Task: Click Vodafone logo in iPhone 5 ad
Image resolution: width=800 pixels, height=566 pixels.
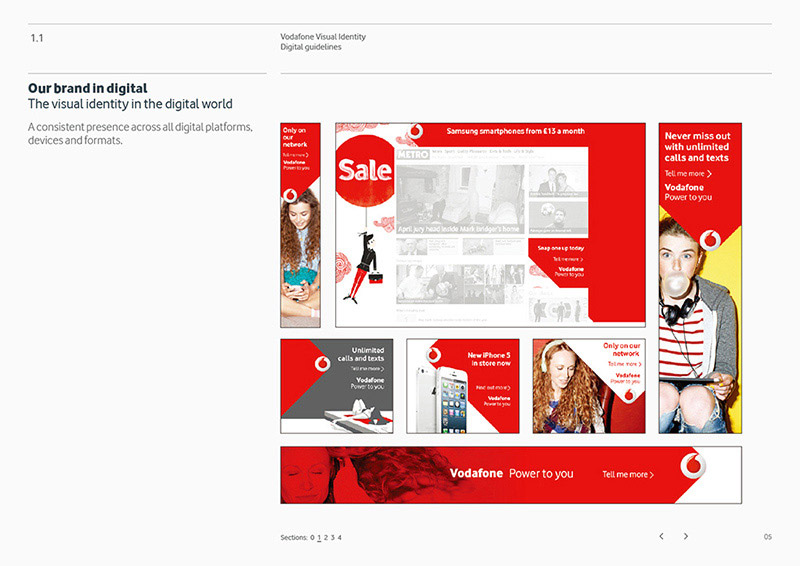Action: (434, 354)
